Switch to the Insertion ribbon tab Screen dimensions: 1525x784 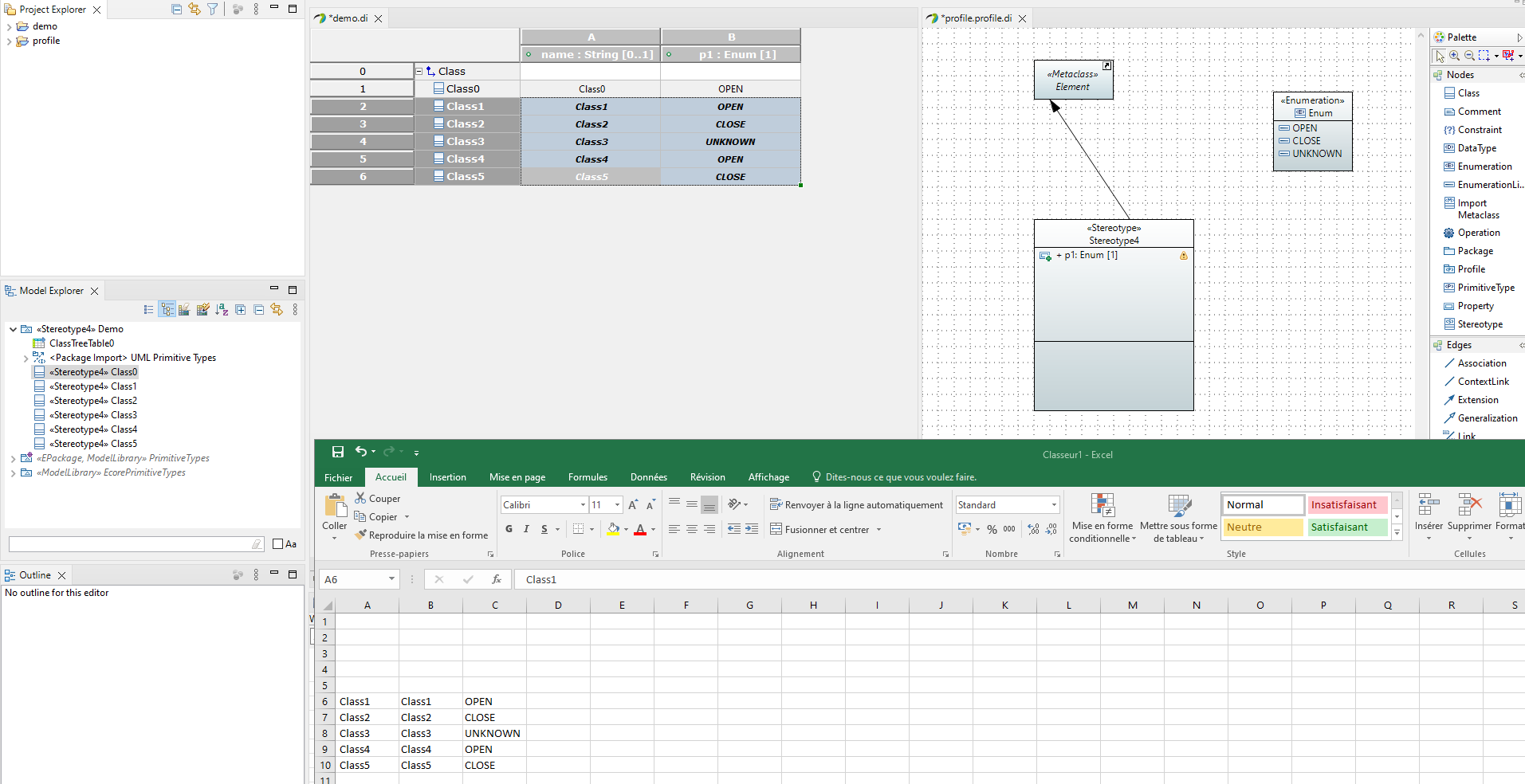[448, 477]
